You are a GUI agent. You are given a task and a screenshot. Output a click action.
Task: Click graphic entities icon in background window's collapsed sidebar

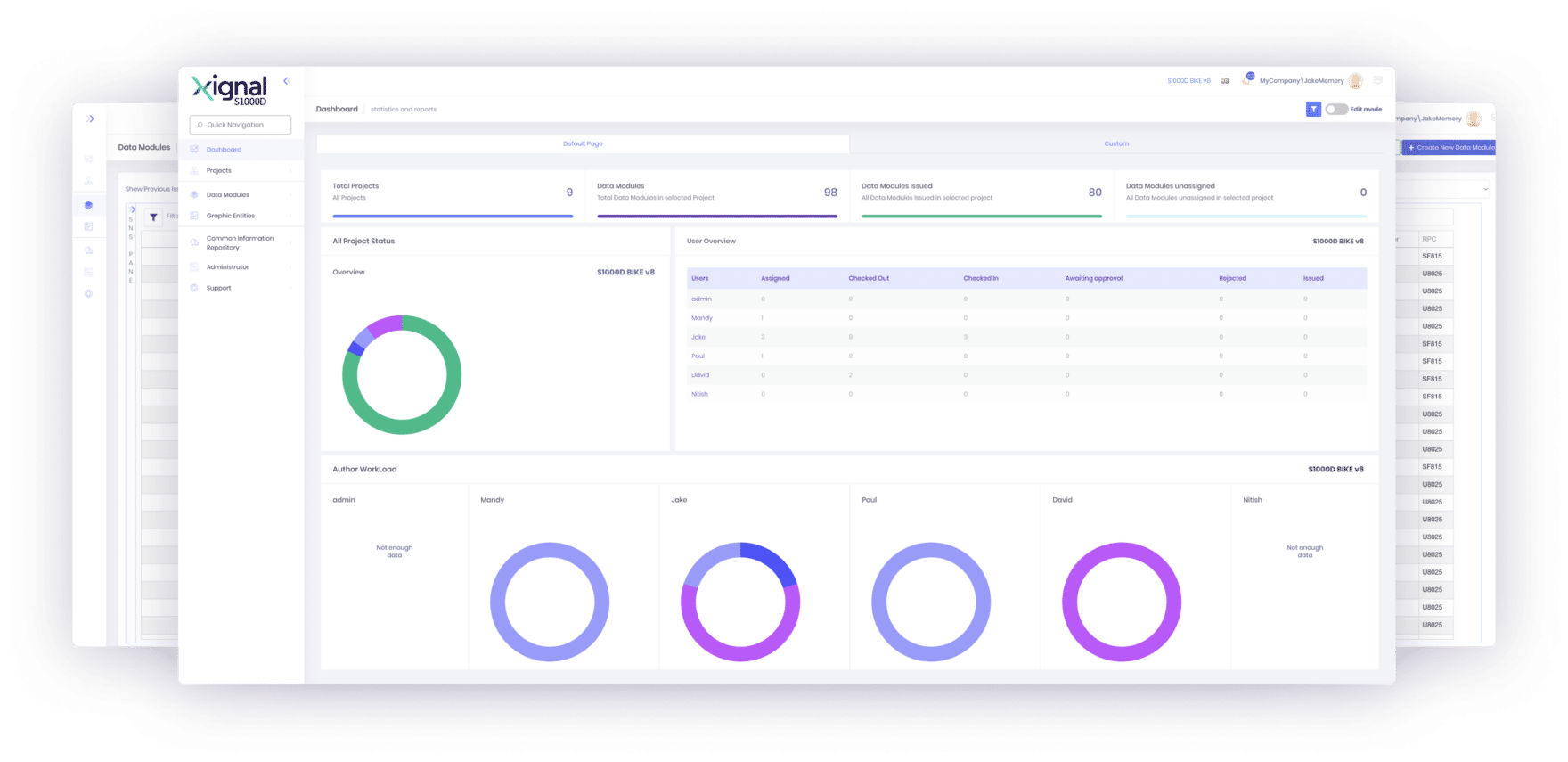88,226
